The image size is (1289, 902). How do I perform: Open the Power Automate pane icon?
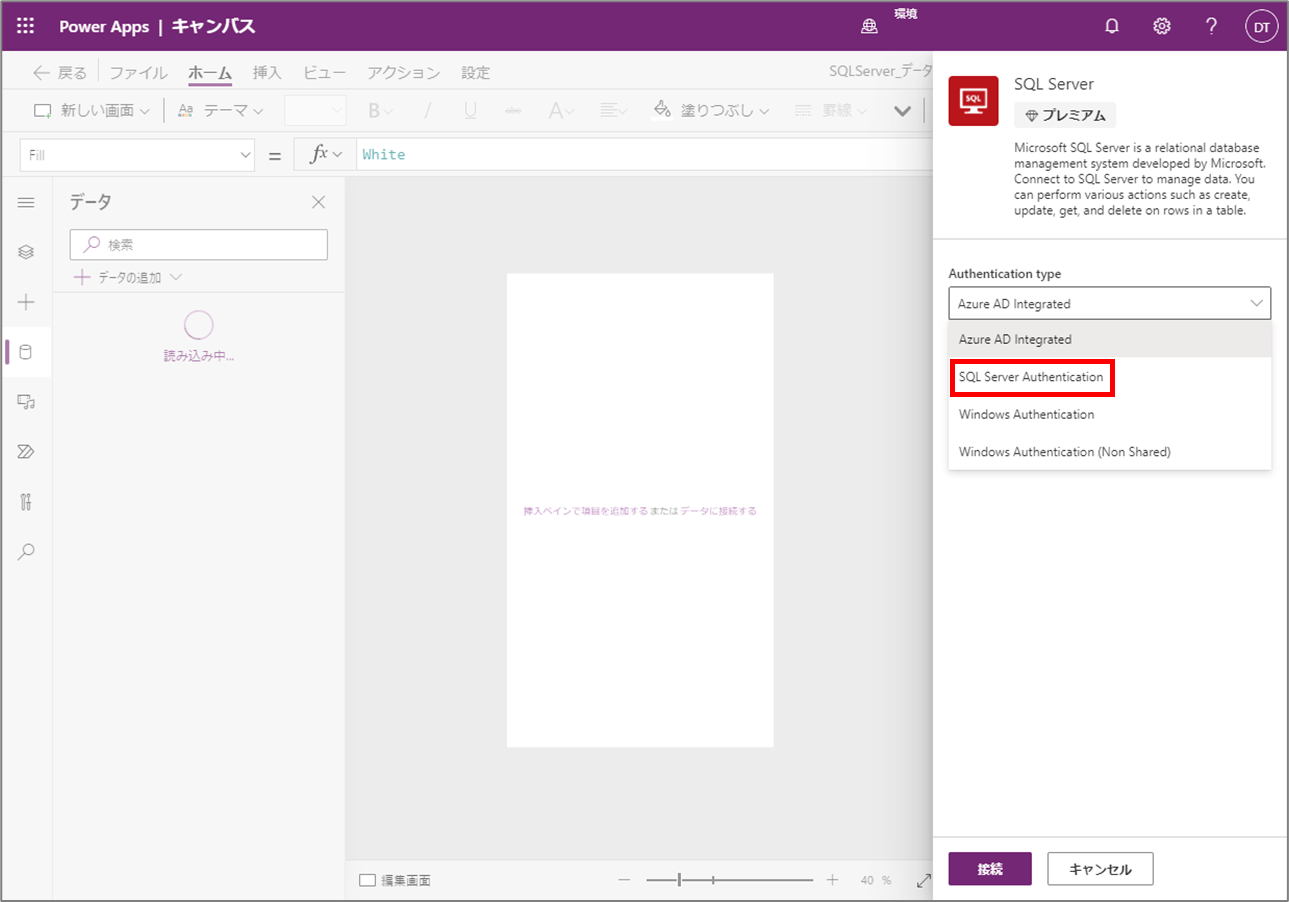pyautogui.click(x=27, y=452)
